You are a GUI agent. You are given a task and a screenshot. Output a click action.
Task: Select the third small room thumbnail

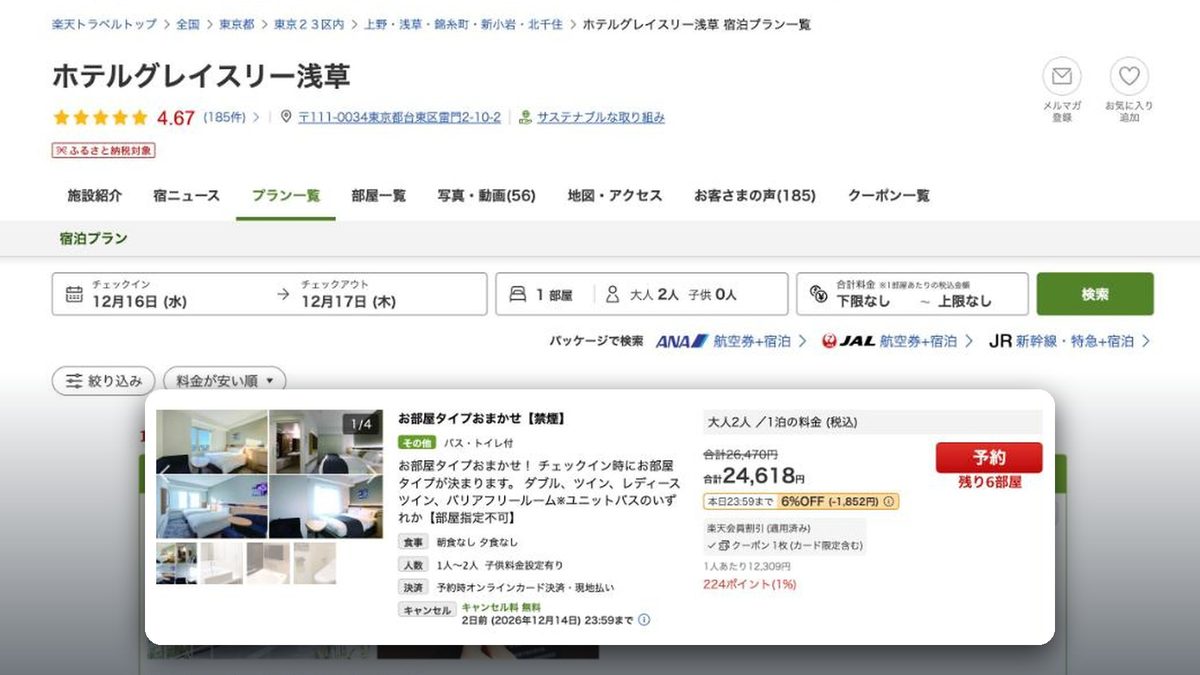[x=267, y=563]
